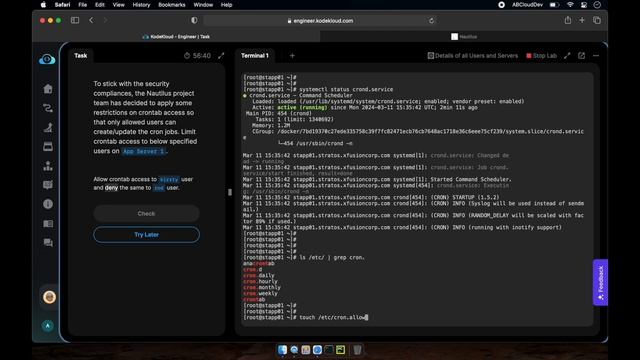Open a new Safari tab
The width and height of the screenshot is (640, 360).
tap(582, 20)
